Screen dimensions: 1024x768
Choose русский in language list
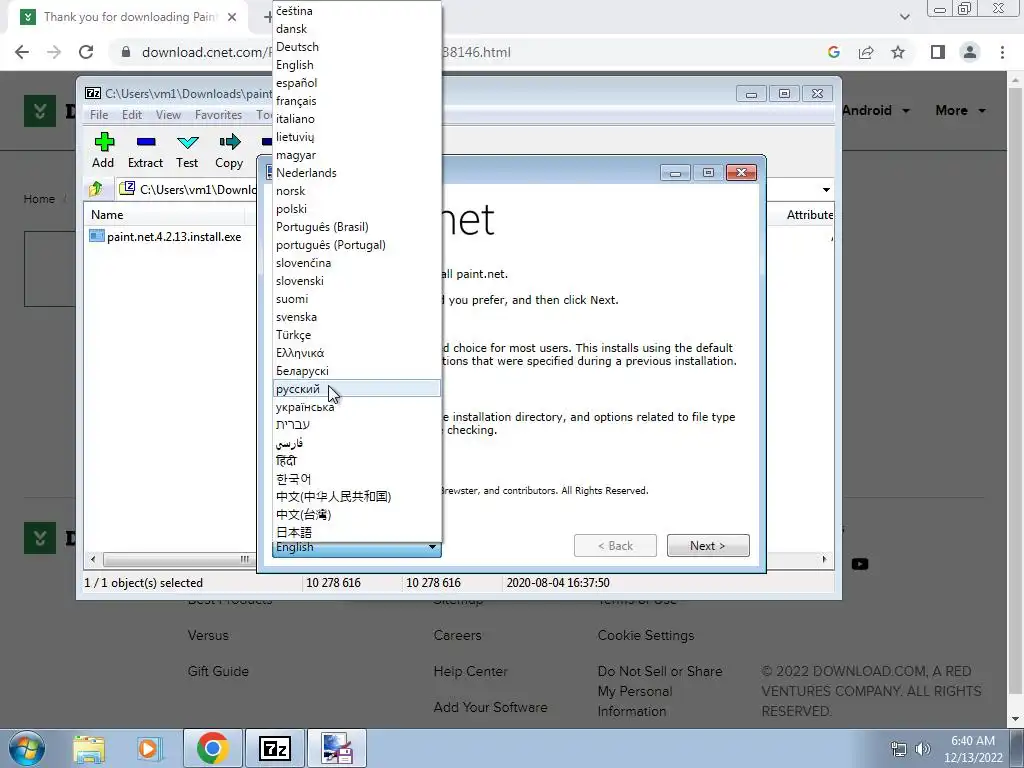357,389
